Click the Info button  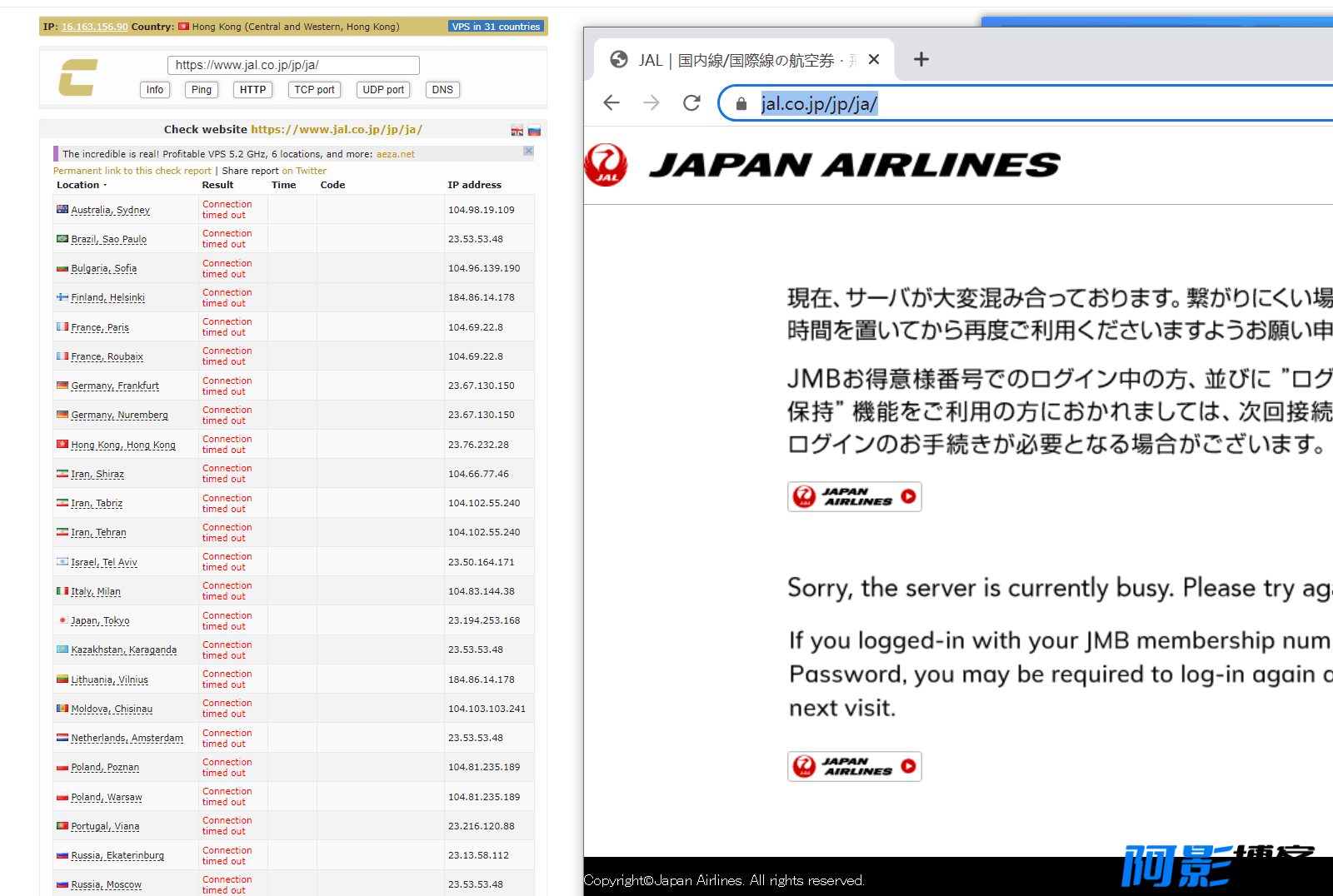coord(155,90)
